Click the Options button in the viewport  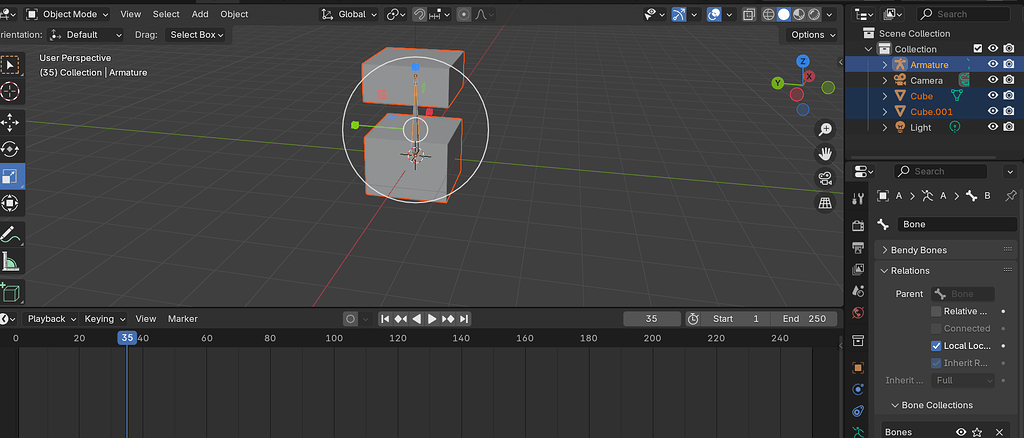[812, 34]
